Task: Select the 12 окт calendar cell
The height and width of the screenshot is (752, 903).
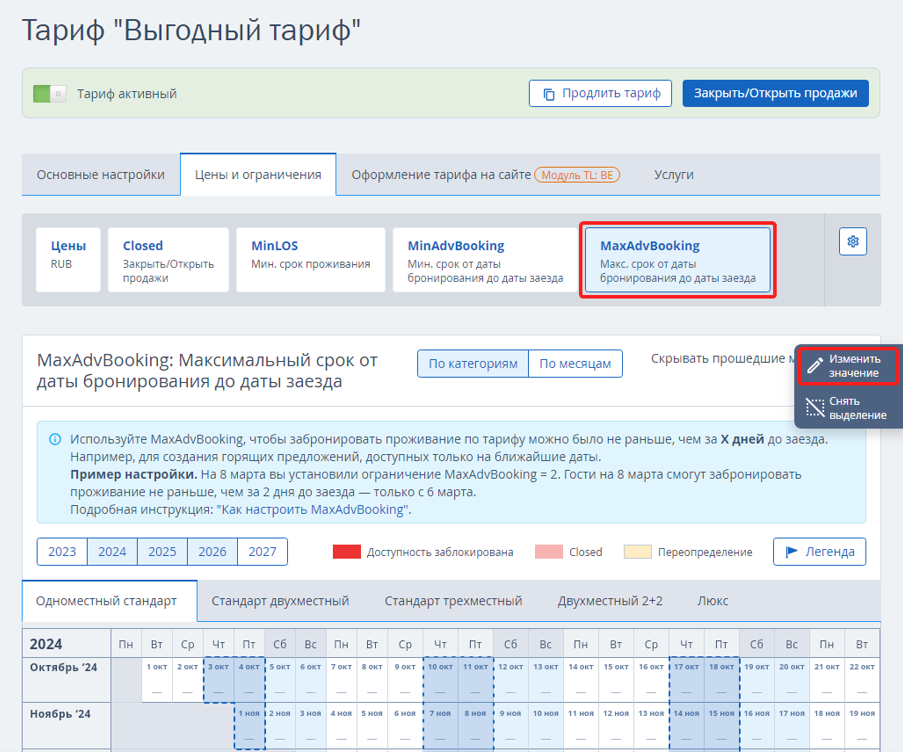Action: coord(510,679)
